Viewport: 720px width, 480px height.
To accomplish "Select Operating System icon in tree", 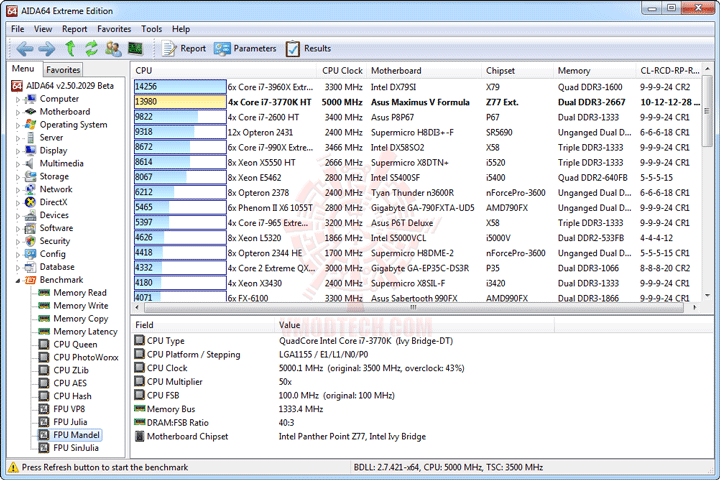I will 31,124.
